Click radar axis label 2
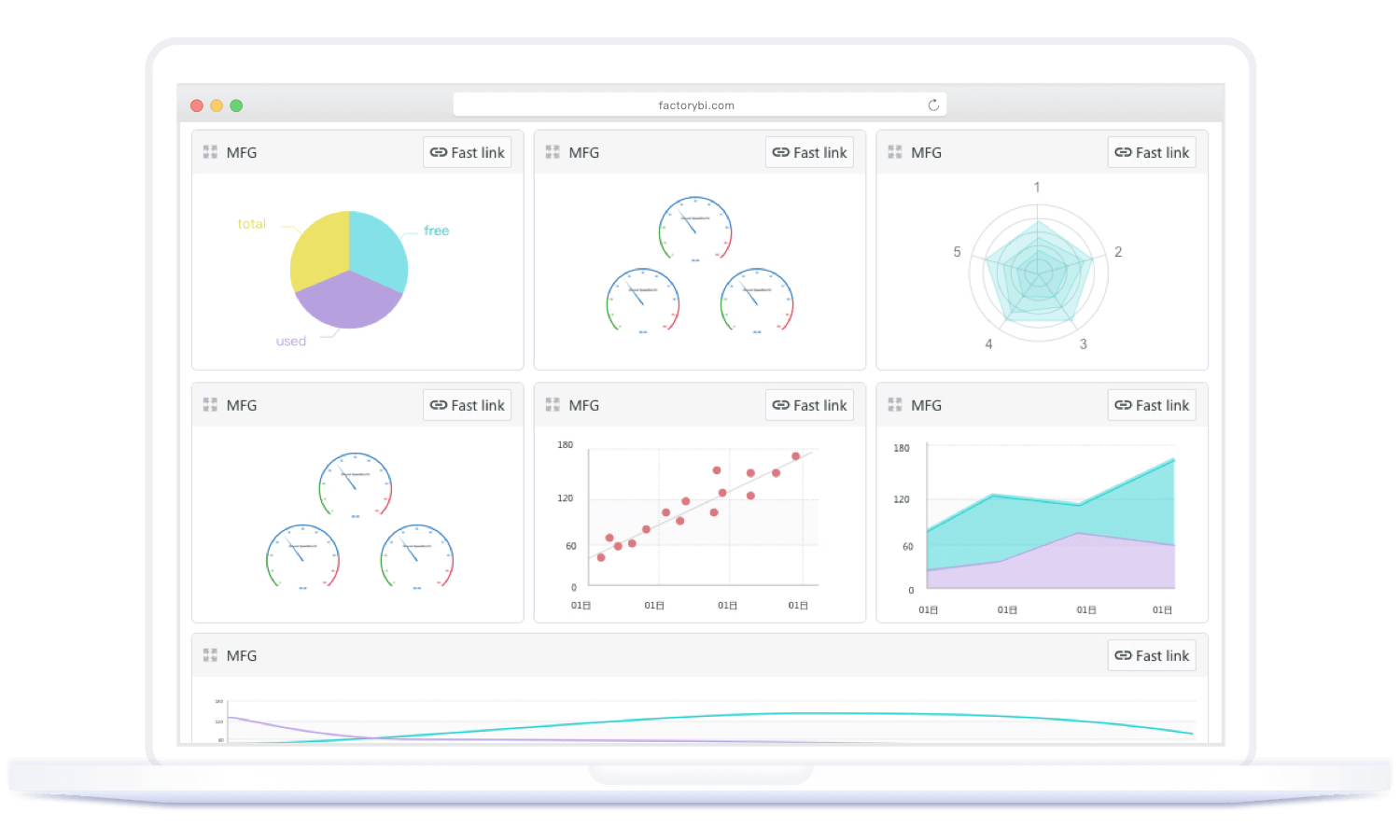The image size is (1400, 840). [x=1118, y=252]
